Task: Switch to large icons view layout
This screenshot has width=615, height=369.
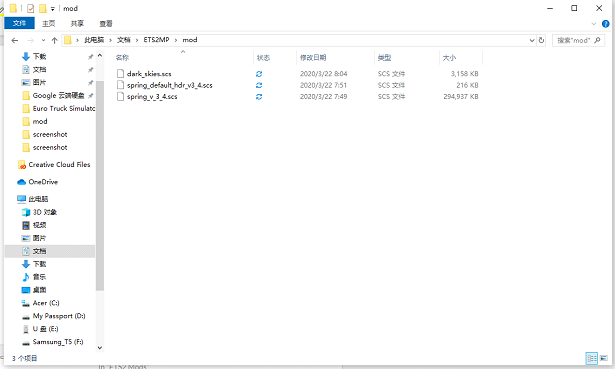Action: pyautogui.click(x=604, y=358)
